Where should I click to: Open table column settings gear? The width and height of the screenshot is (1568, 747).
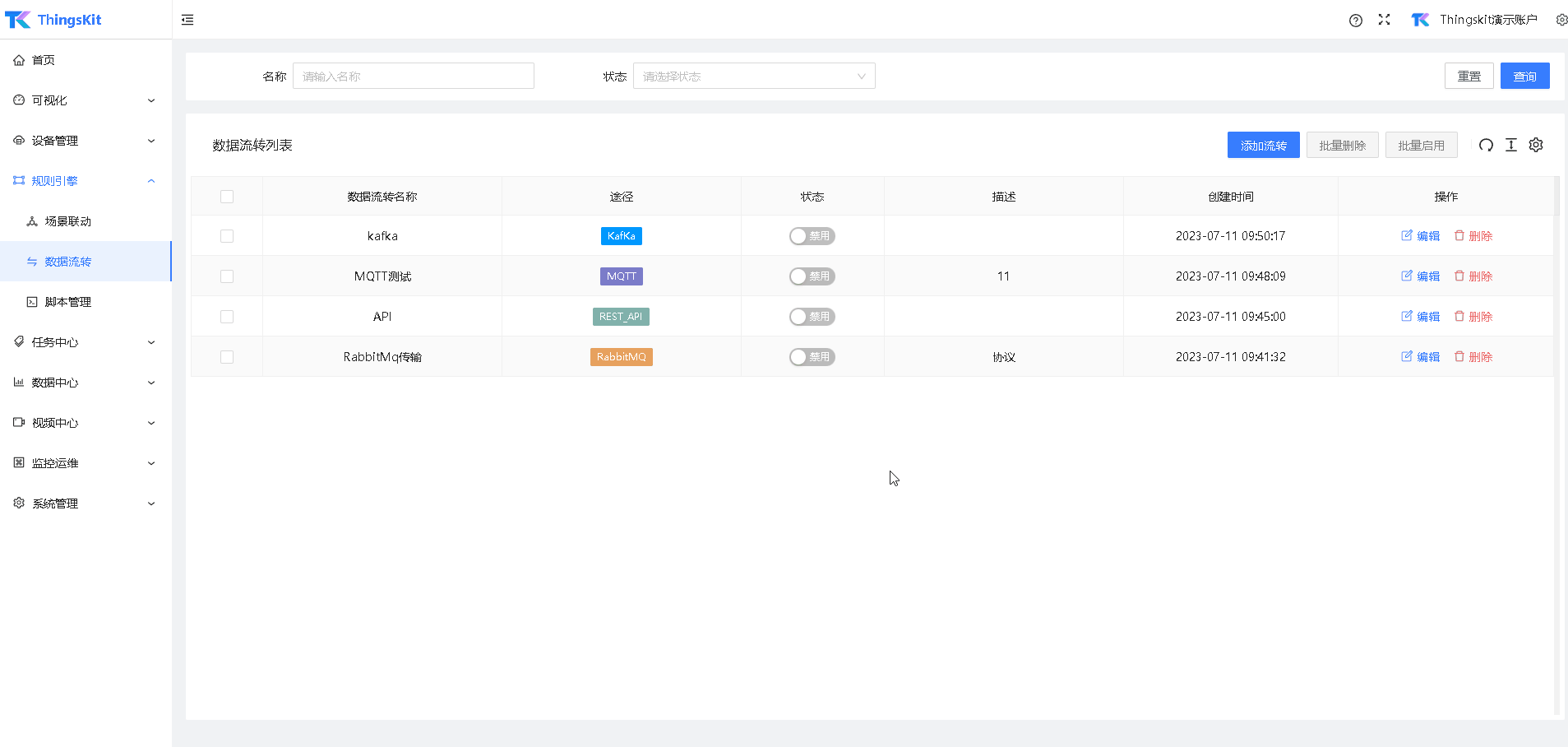tap(1535, 146)
